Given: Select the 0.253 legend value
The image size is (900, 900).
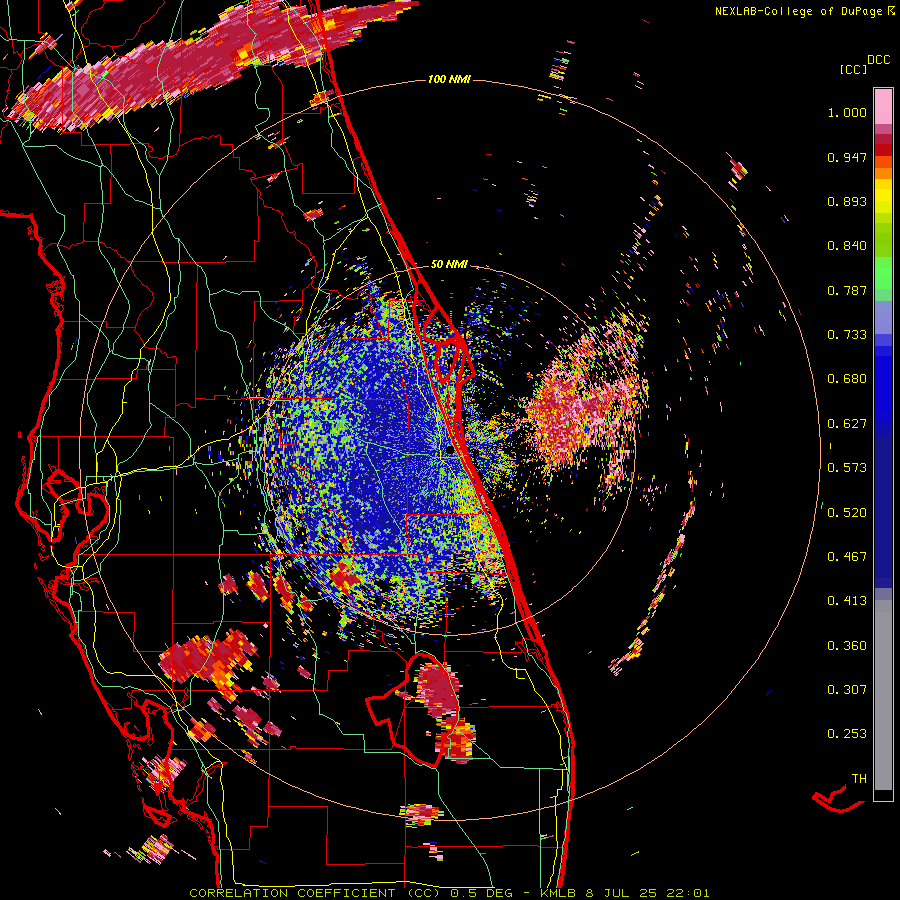Looking at the screenshot, I should (847, 734).
